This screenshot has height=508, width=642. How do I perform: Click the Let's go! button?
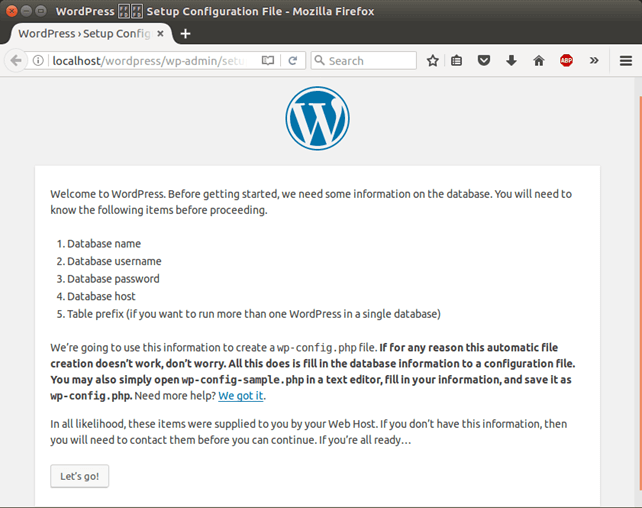coord(80,476)
